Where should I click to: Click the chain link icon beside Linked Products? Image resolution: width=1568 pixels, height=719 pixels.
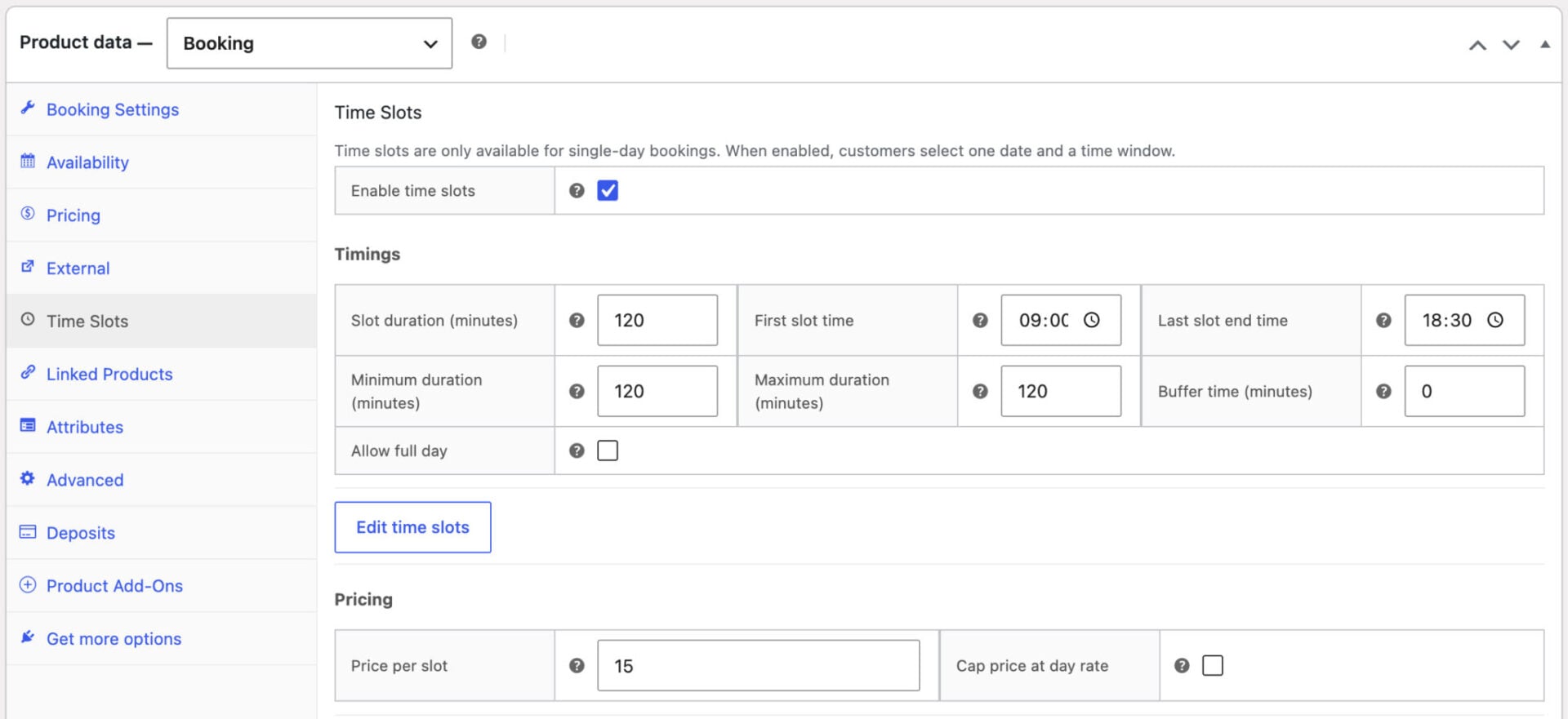(x=28, y=372)
